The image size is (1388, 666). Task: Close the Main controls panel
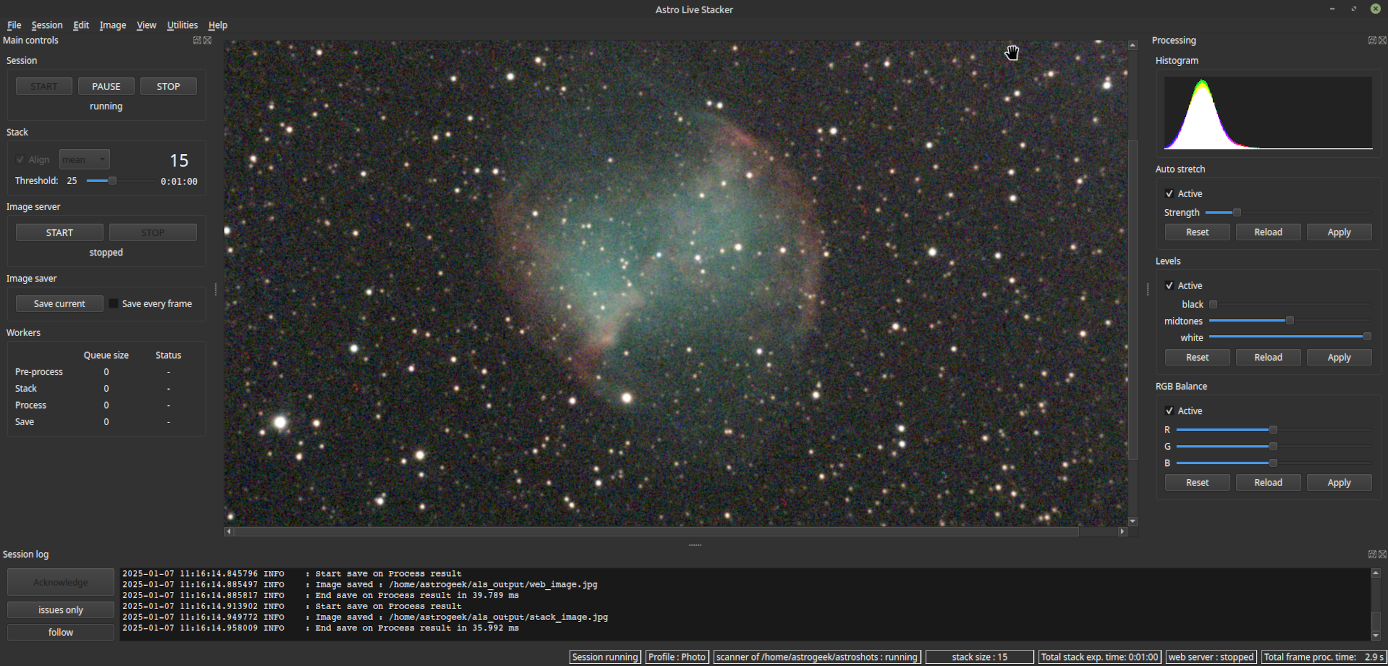[x=207, y=39]
